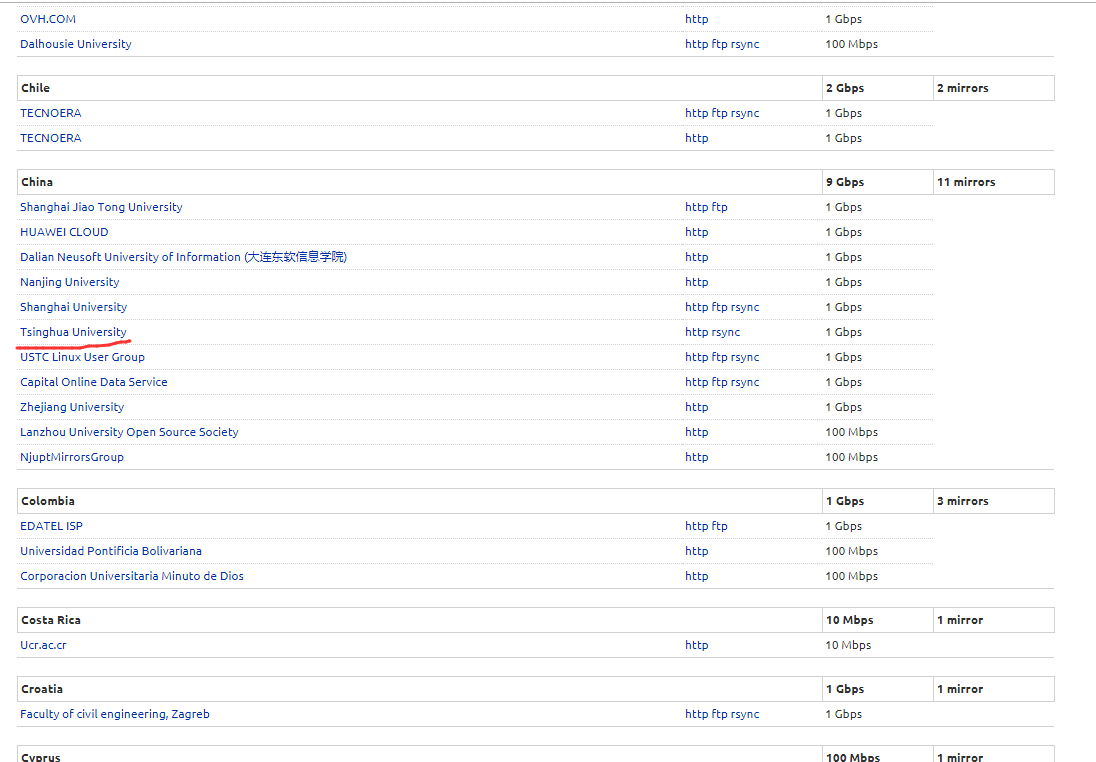Screen dimensions: 1096x762
Task: Visit the Zhejiang University mirror
Action: 72,407
